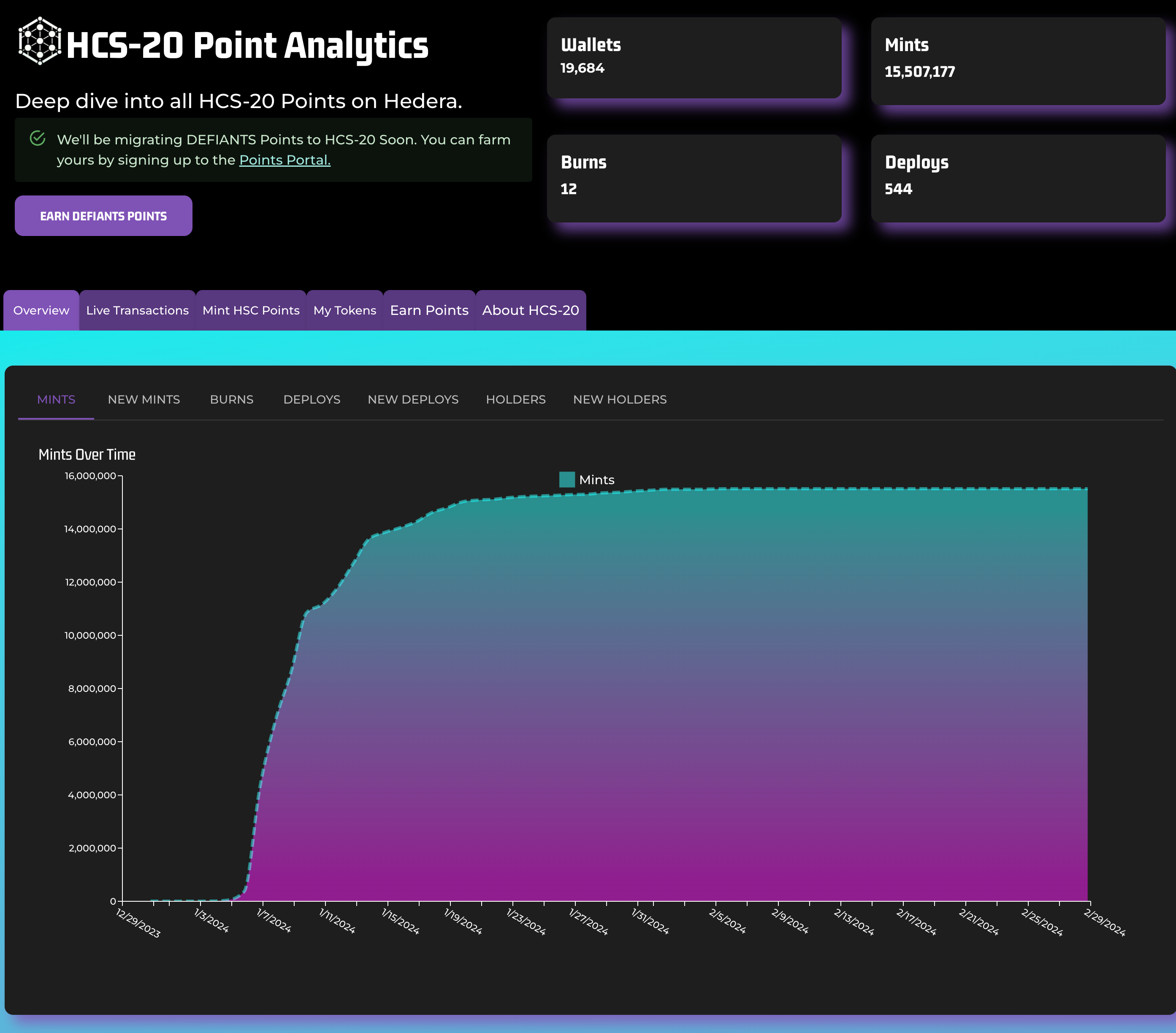Select the DEPLOYS chart view
The image size is (1176, 1033).
click(312, 399)
